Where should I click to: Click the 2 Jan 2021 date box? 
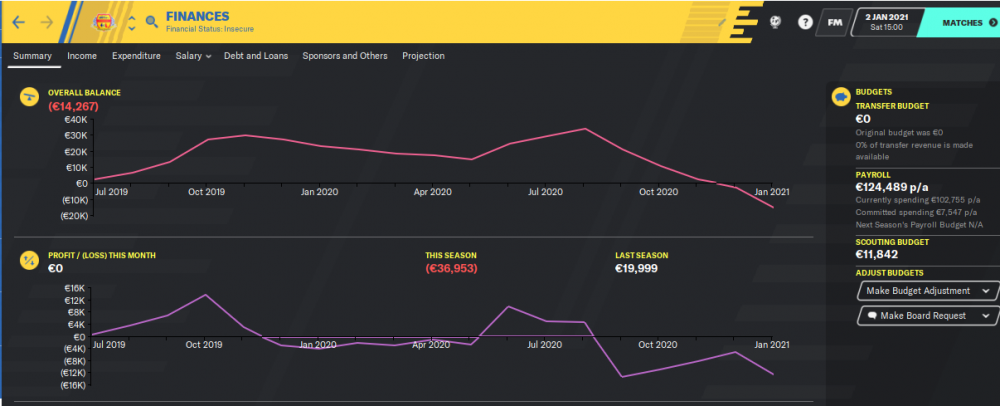[x=887, y=22]
